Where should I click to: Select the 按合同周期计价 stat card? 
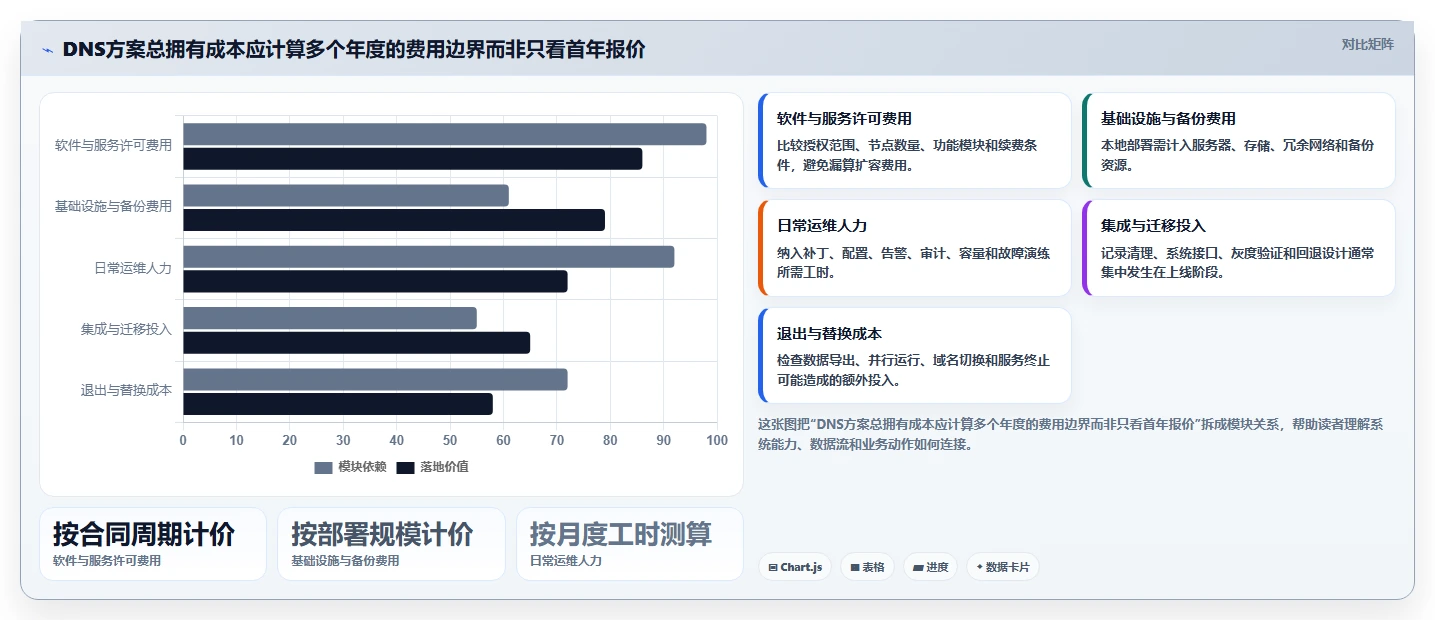tap(153, 544)
